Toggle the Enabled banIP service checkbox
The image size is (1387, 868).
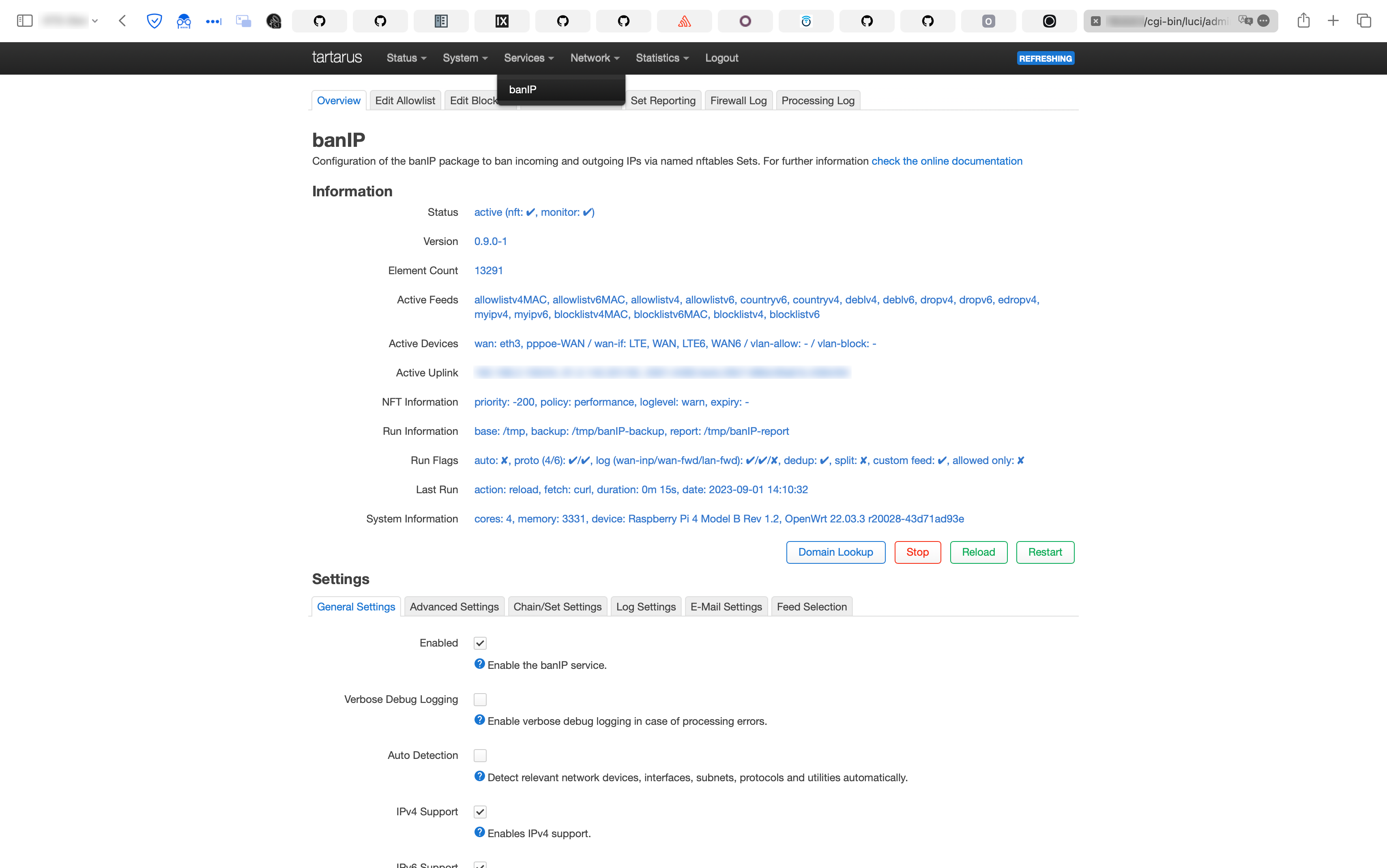480,643
